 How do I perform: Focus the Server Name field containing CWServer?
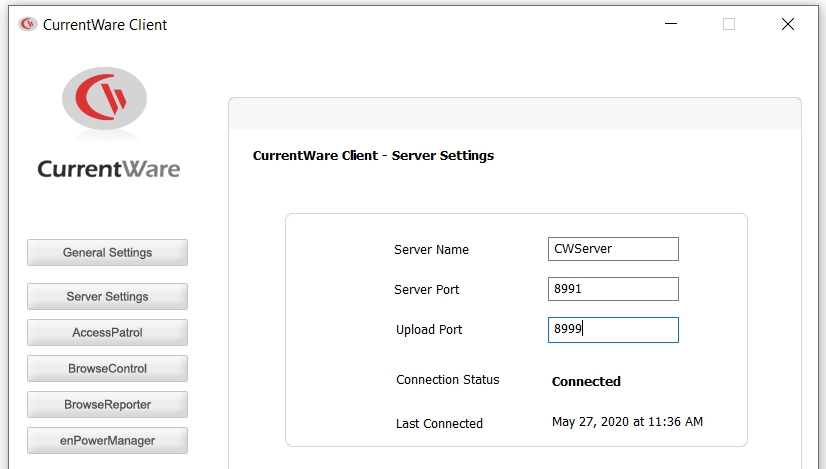pyautogui.click(x=613, y=249)
